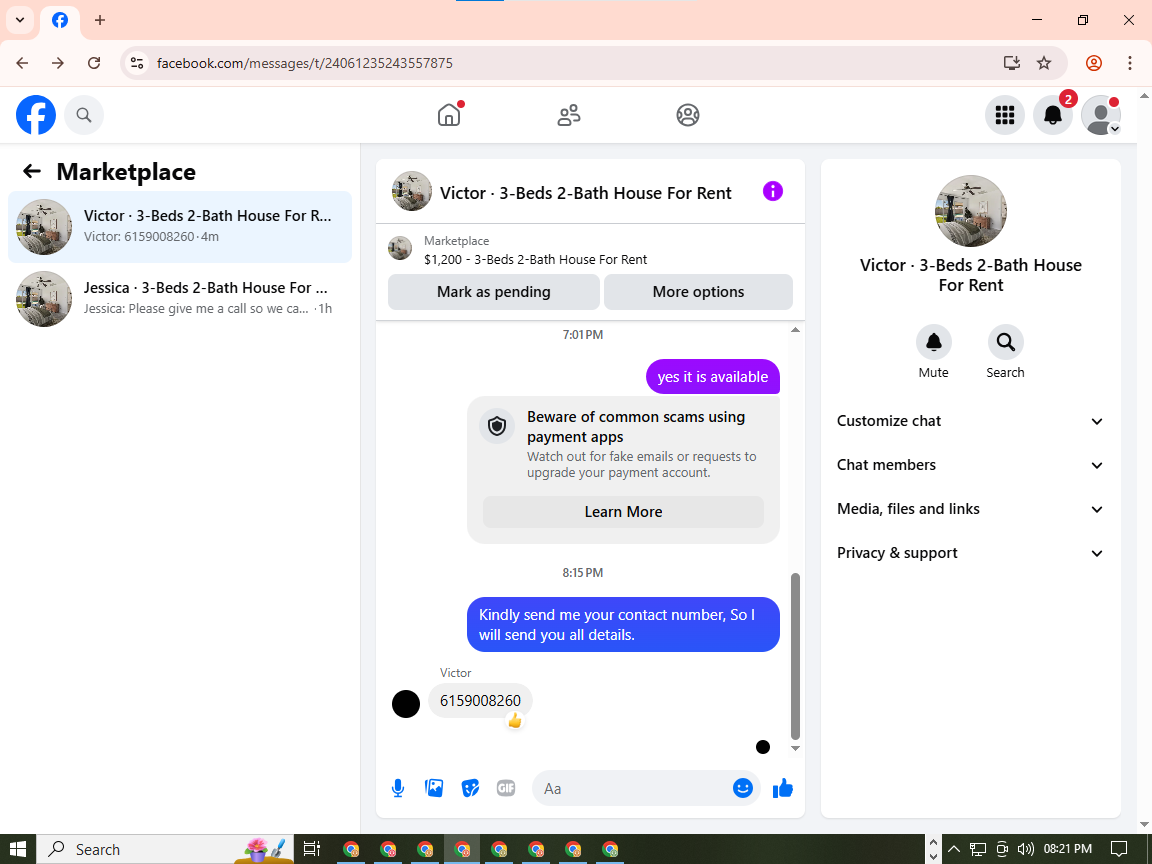Choose a sticker icon
The height and width of the screenshot is (864, 1152).
click(x=470, y=788)
